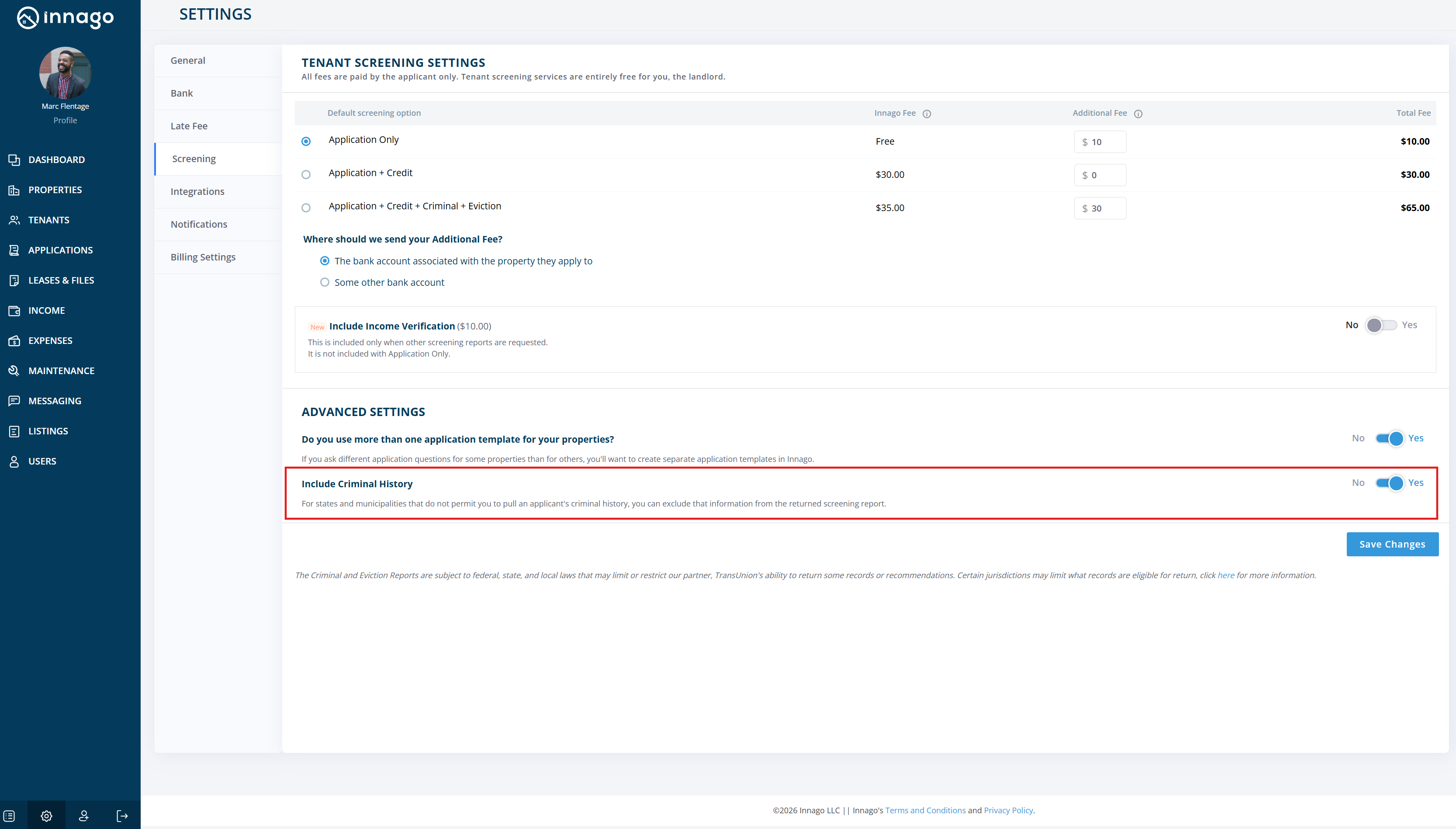
Task: Open the Late Fee settings tab
Action: [x=189, y=126]
